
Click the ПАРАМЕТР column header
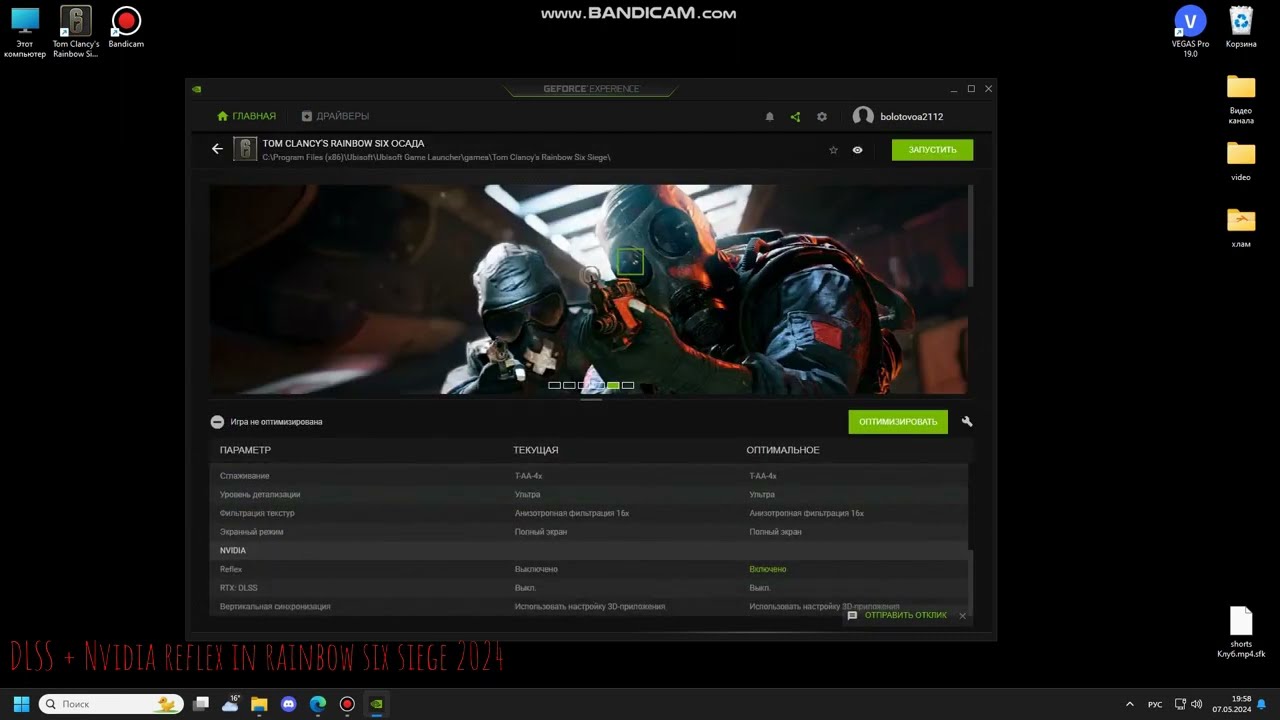coord(245,450)
